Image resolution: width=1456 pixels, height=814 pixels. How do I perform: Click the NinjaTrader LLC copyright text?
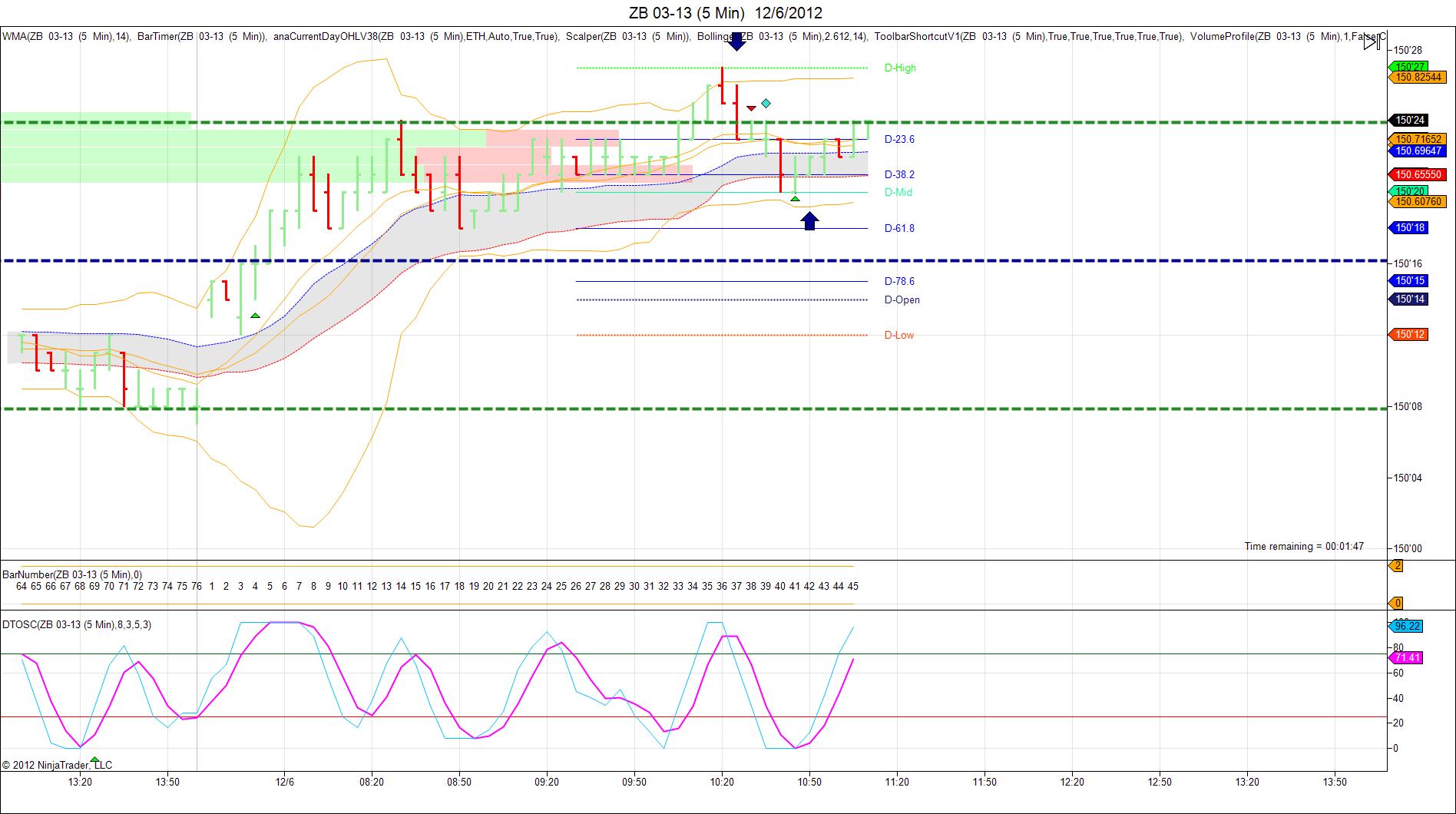pyautogui.click(x=57, y=765)
